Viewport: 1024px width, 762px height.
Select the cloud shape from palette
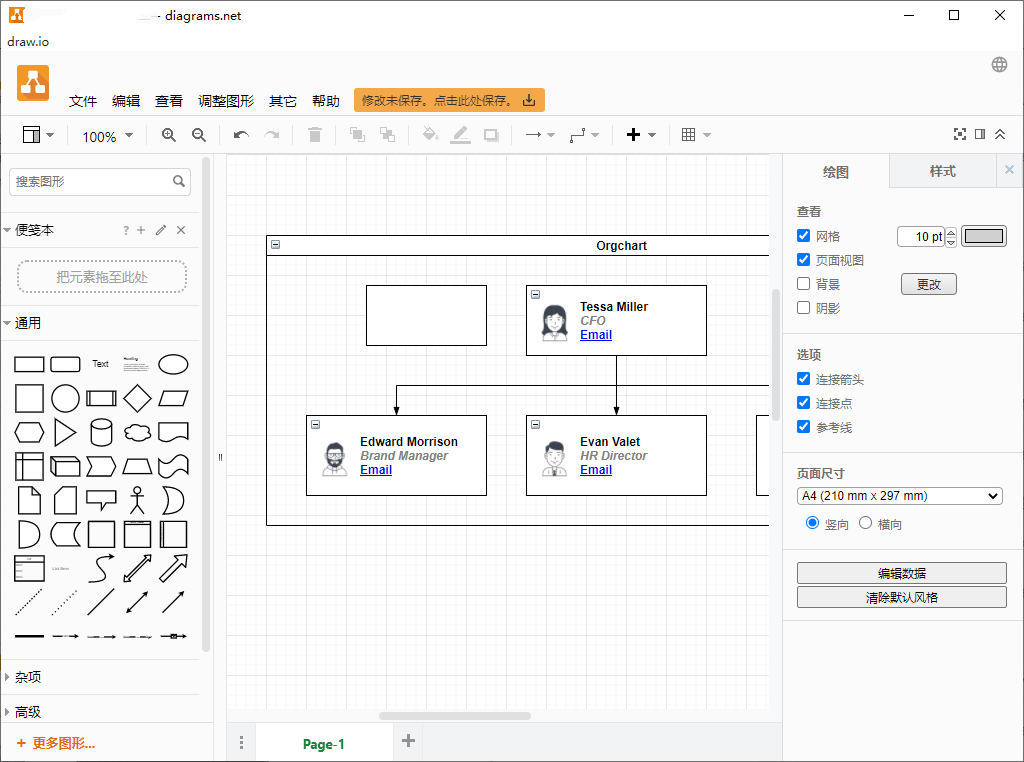click(137, 432)
